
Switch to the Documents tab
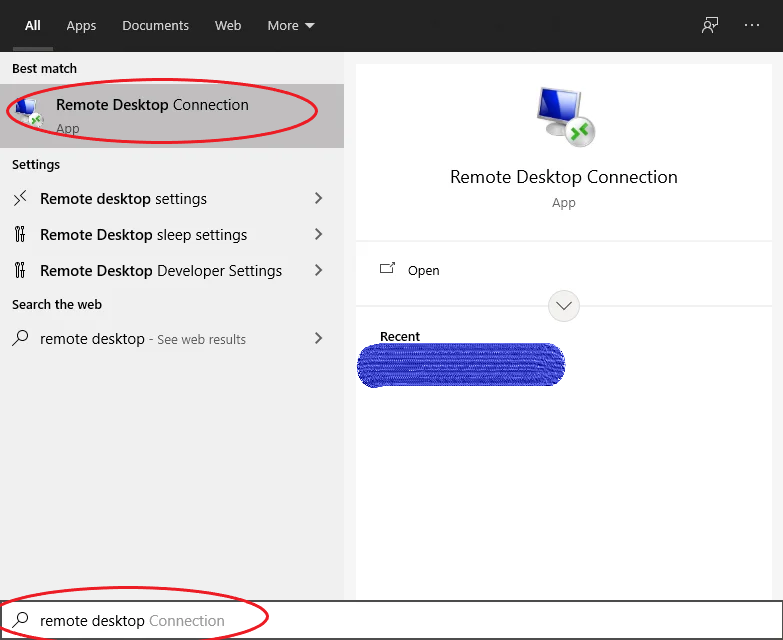tap(155, 25)
